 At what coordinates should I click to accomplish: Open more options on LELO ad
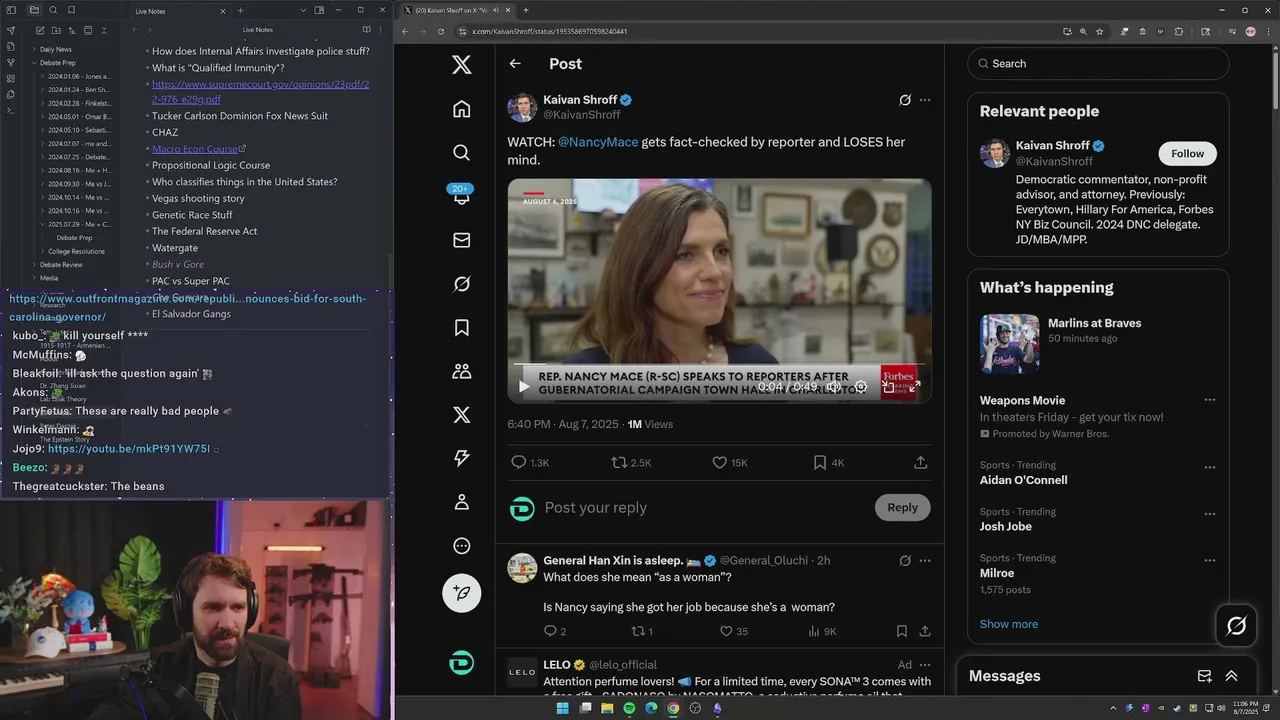[x=925, y=664]
